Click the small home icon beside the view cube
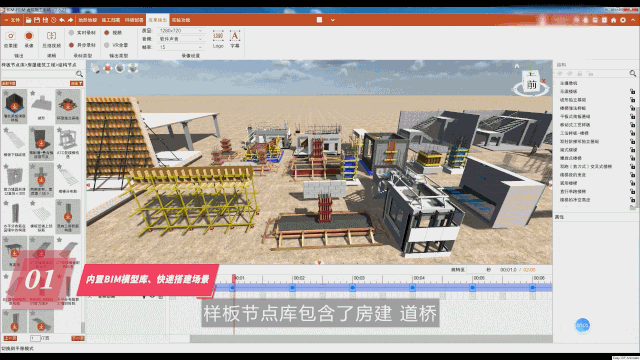 click(x=517, y=66)
